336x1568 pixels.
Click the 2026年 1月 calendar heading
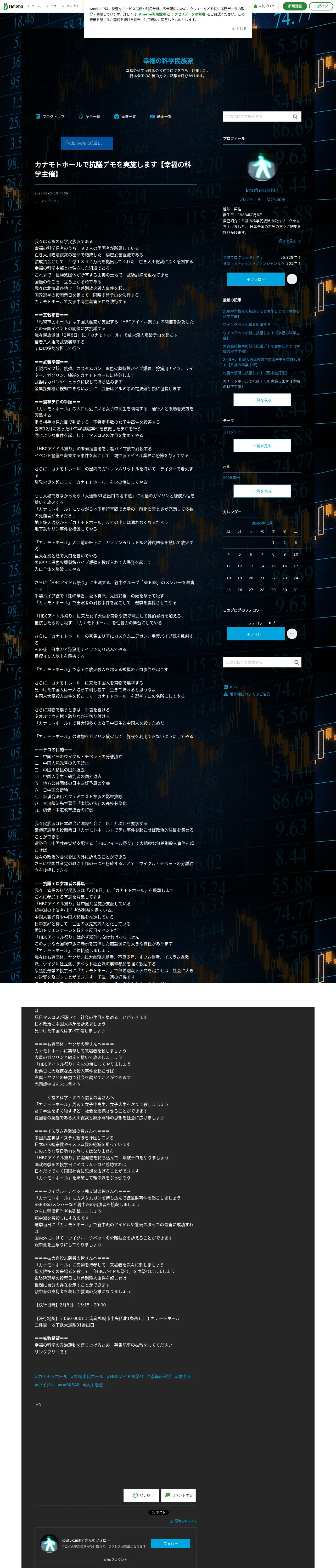[x=262, y=523]
